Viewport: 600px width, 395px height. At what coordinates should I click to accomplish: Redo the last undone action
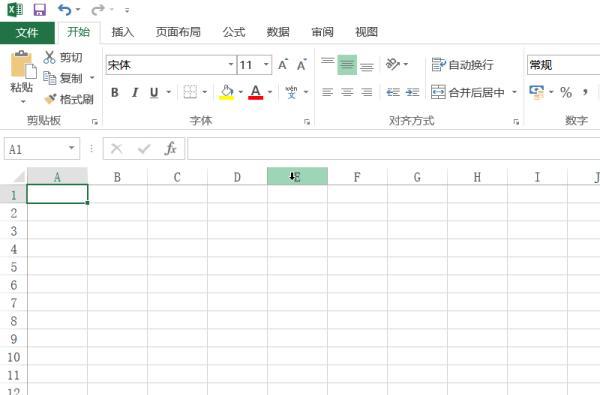tap(98, 10)
